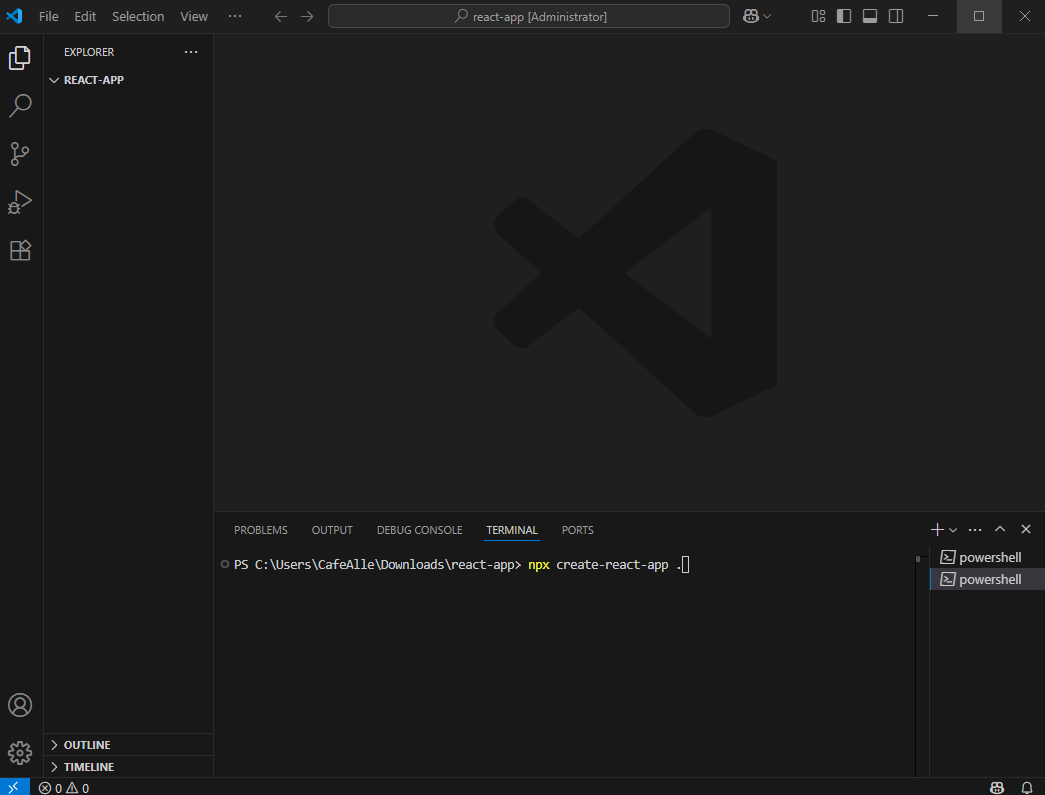Toggle the secondary side bar

[x=896, y=17]
